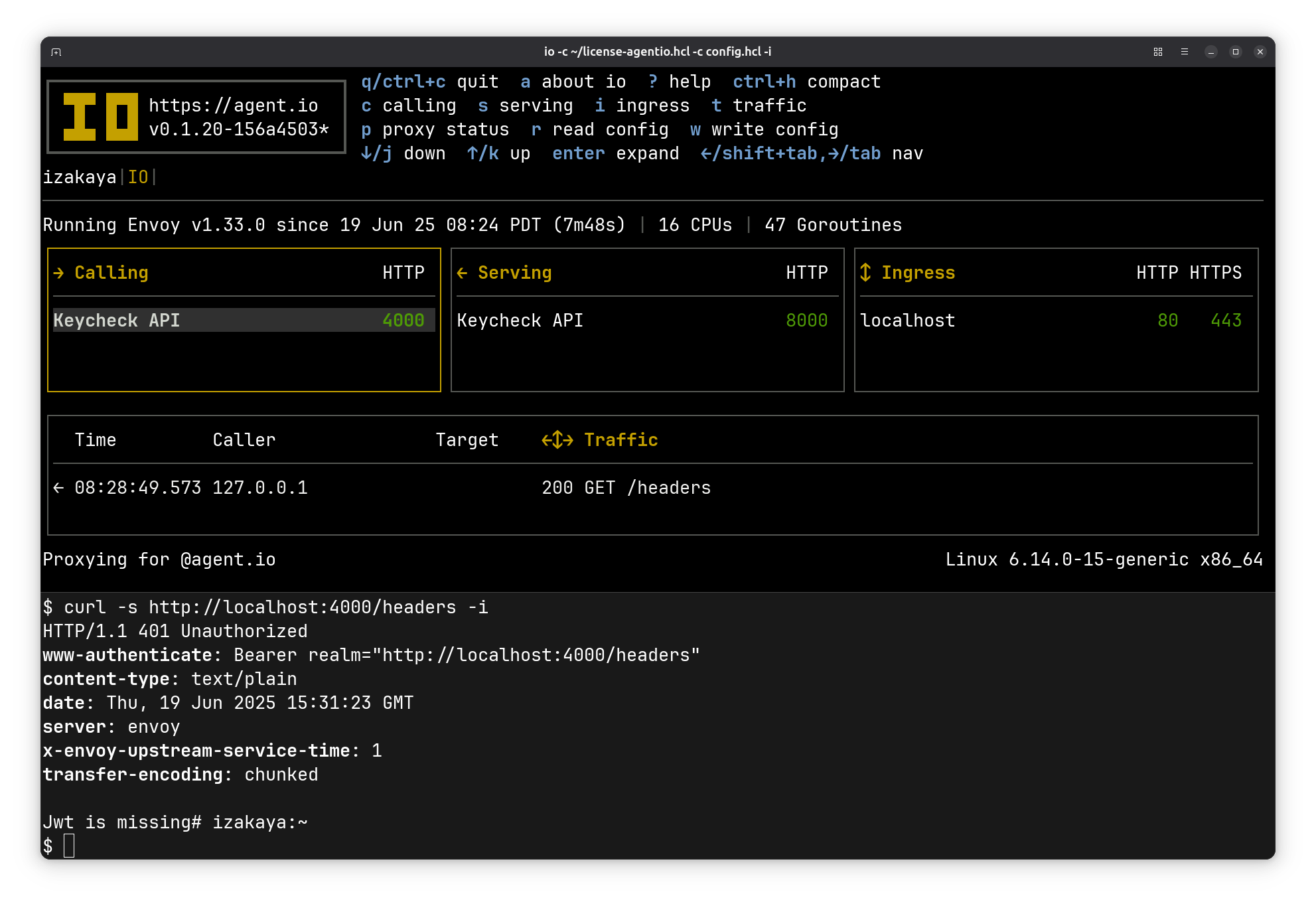
Task: Select the 'c calling' shortcut
Action: [409, 106]
